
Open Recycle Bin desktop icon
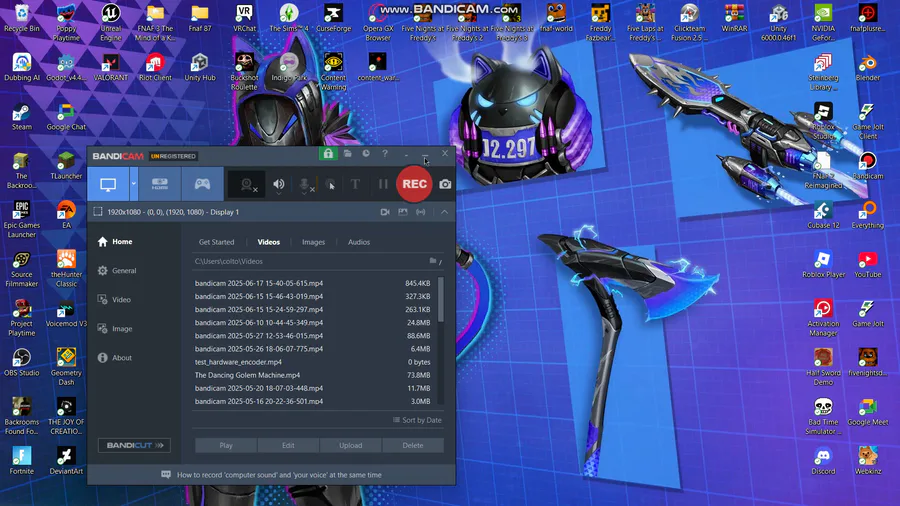[22, 18]
